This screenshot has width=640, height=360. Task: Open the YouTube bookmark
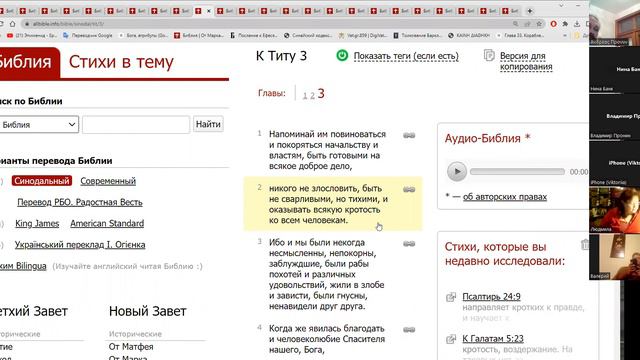(x=32, y=36)
